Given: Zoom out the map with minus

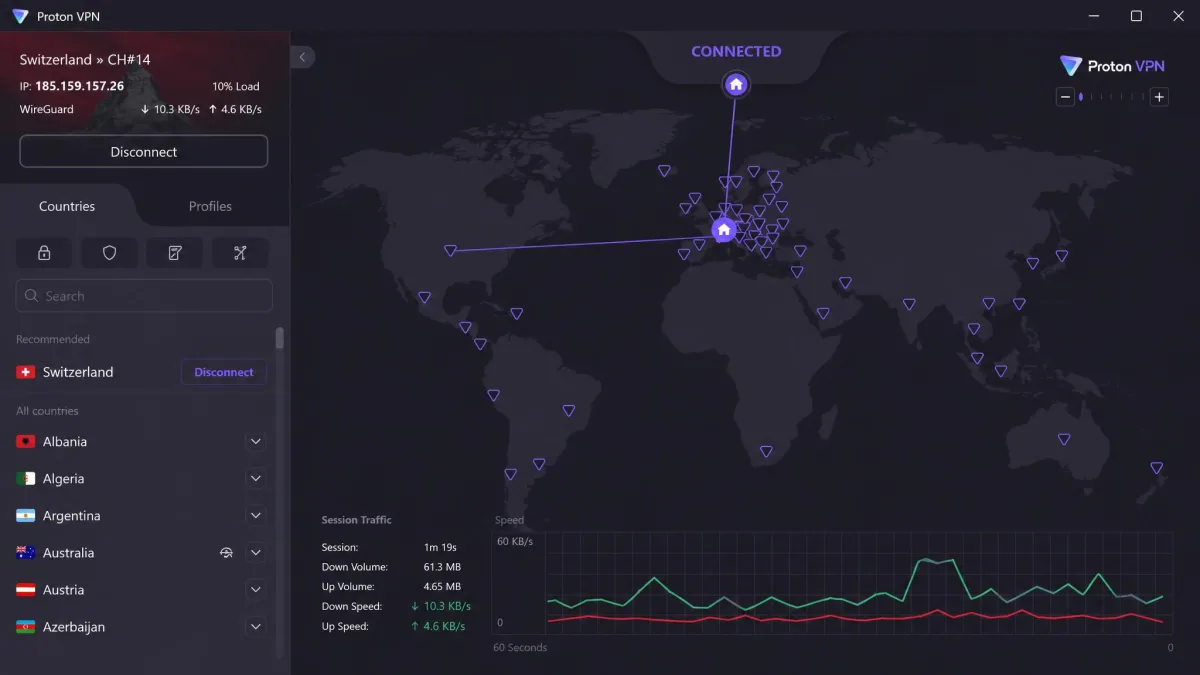Looking at the screenshot, I should point(1066,97).
